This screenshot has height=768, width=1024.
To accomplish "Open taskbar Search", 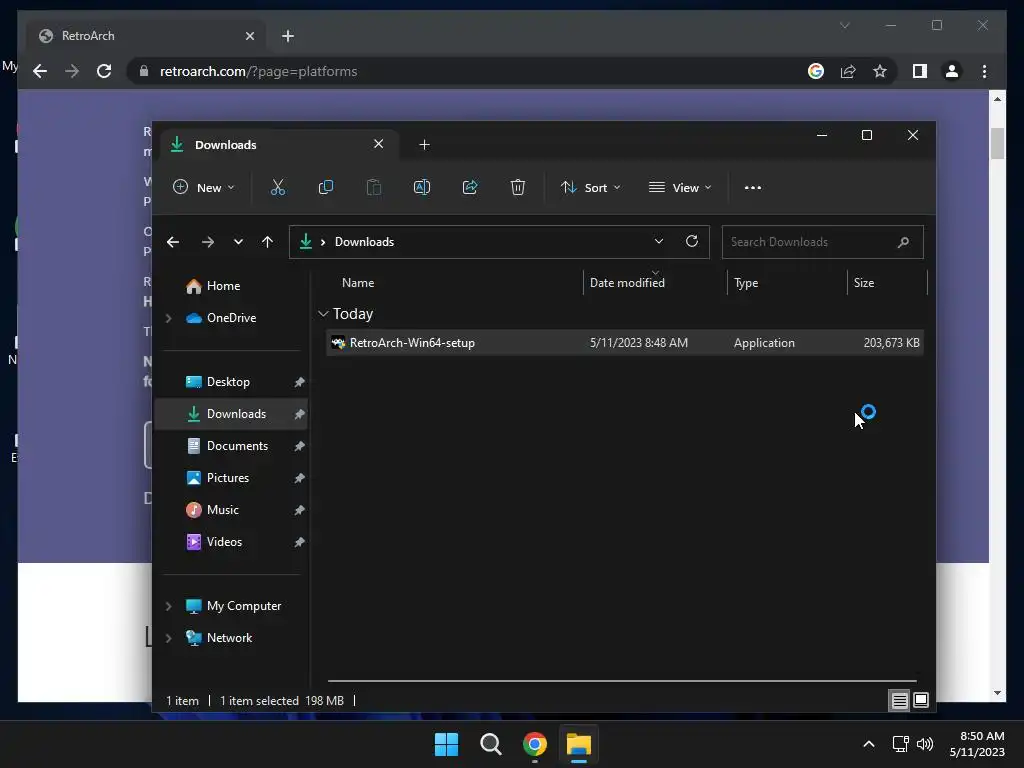I will click(x=490, y=744).
